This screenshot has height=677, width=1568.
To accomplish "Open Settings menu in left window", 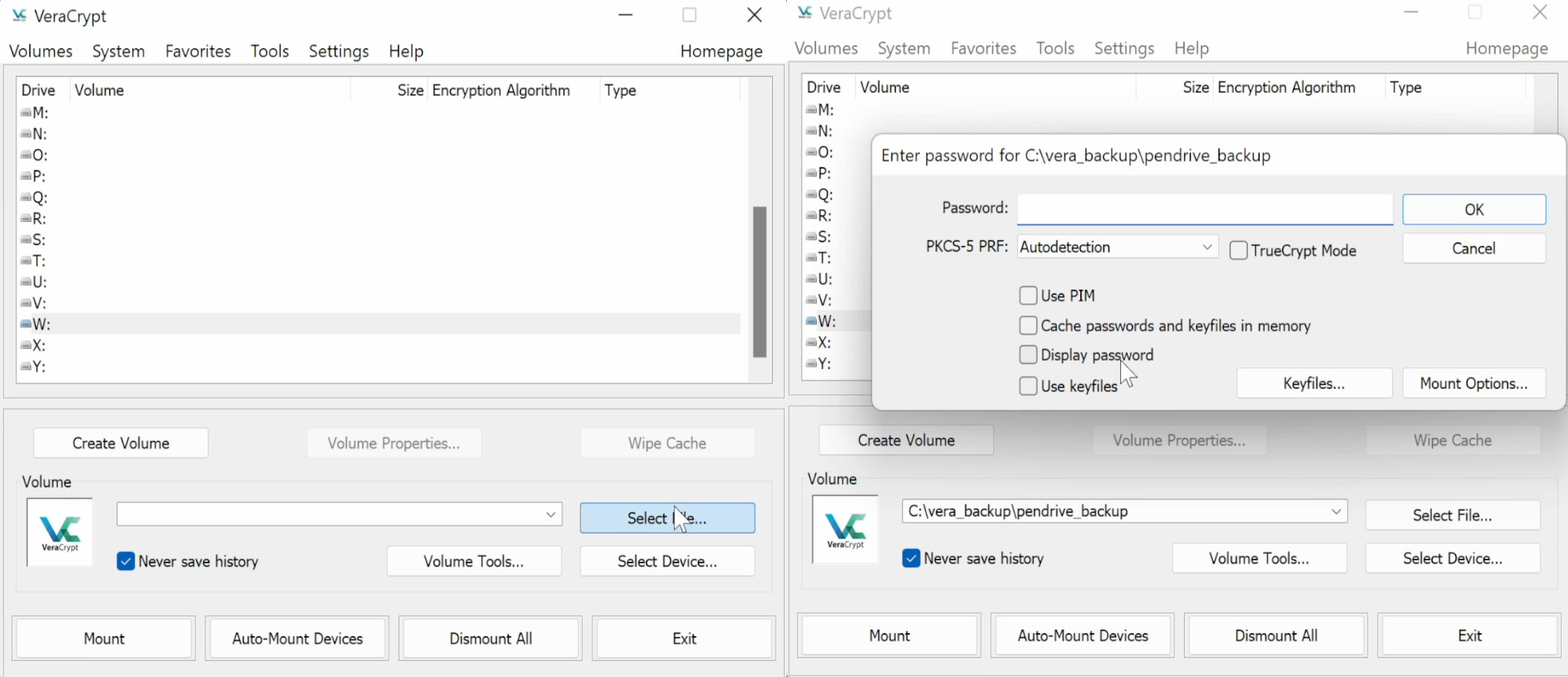I will click(x=339, y=51).
